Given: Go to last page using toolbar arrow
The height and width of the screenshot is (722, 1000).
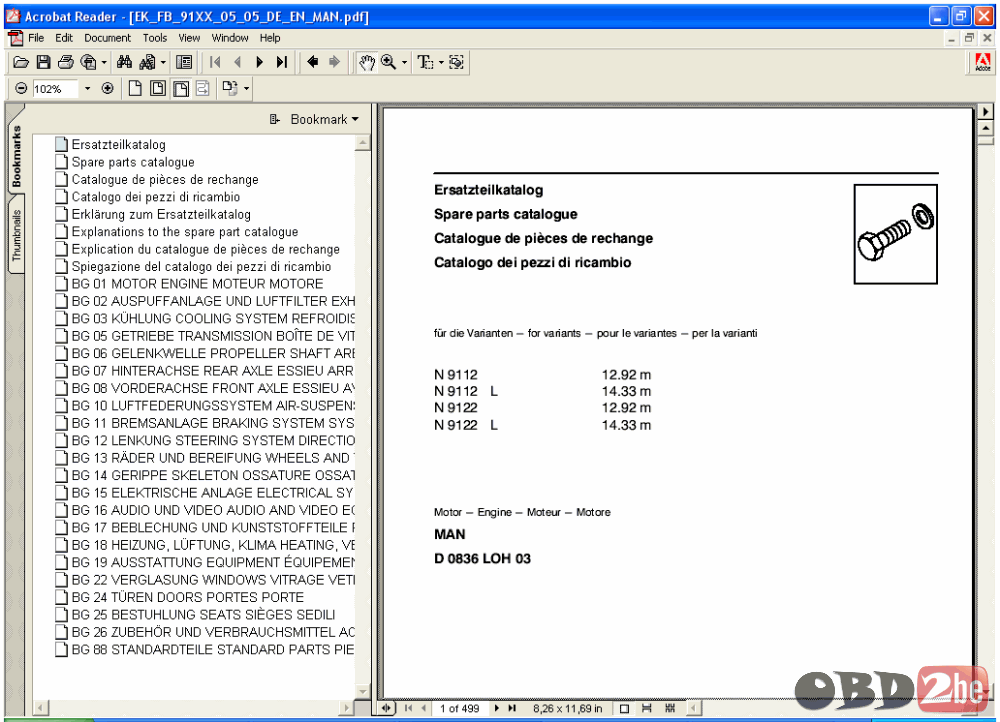Looking at the screenshot, I should [x=281, y=62].
